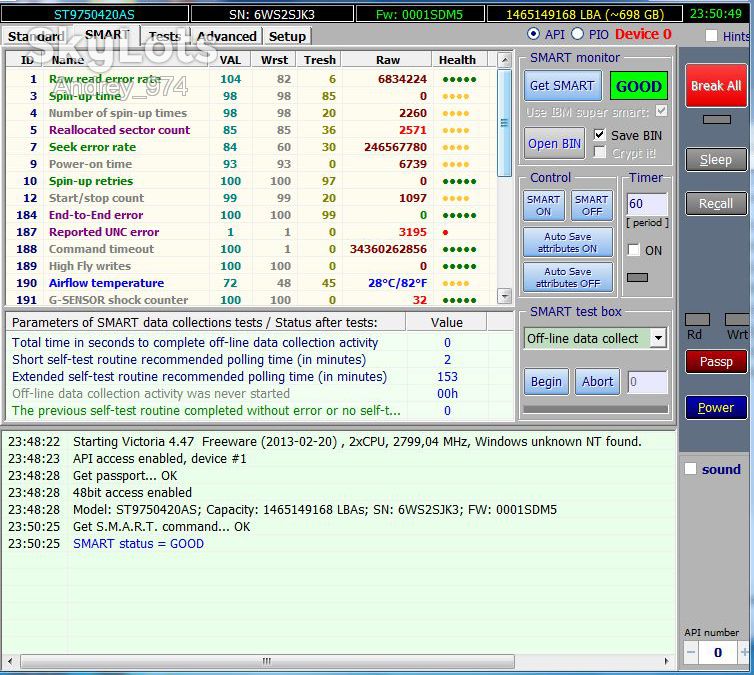Click Auto Save attributes OFF button
The width and height of the screenshot is (754, 675).
(x=567, y=277)
